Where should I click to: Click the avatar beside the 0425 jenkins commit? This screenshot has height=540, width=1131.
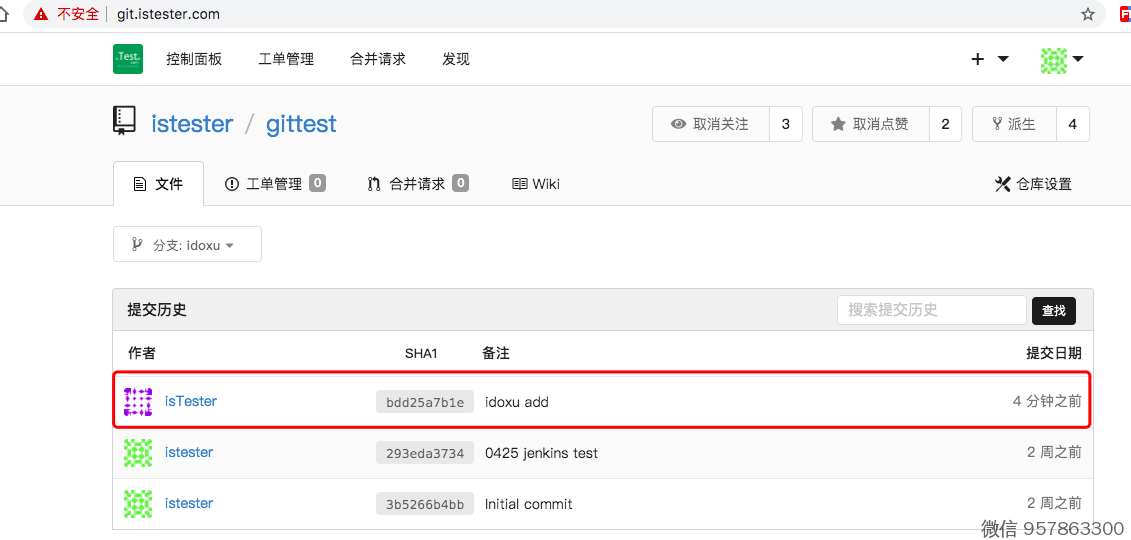[138, 452]
